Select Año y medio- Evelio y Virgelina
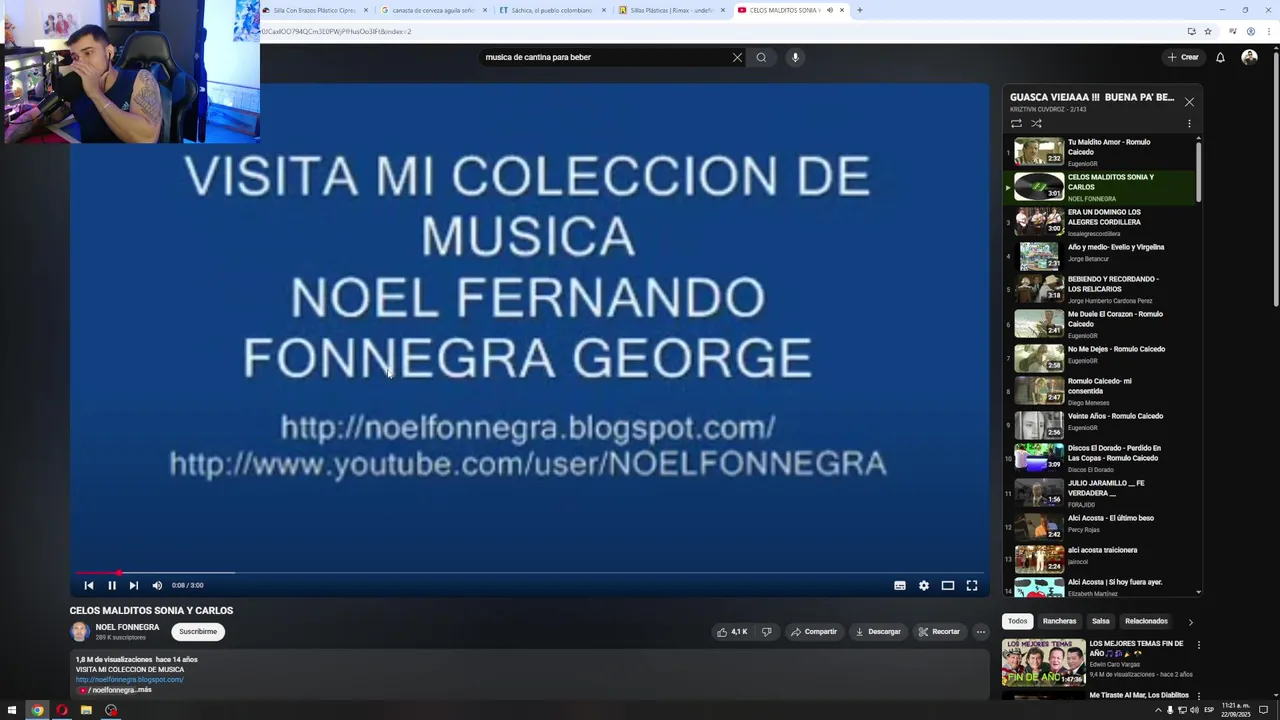This screenshot has width=1280, height=720. tap(1100, 257)
